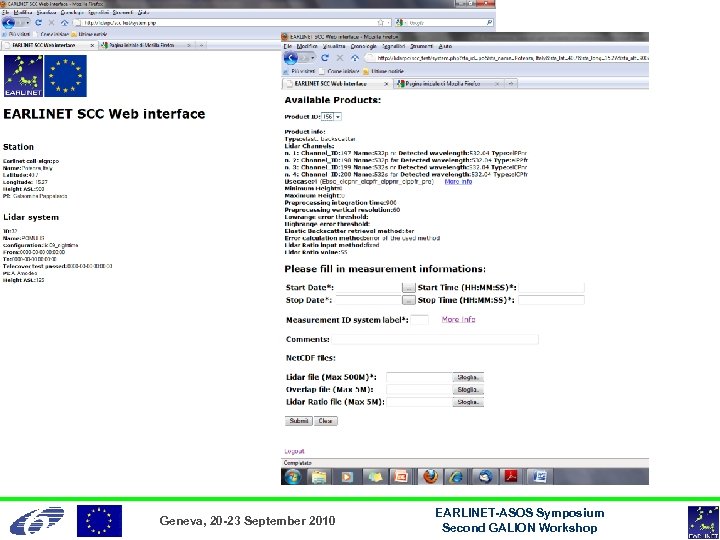Image resolution: width=720 pixels, height=540 pixels.
Task: Switch to Firefox on the taskbar
Action: pyautogui.click(x=430, y=477)
